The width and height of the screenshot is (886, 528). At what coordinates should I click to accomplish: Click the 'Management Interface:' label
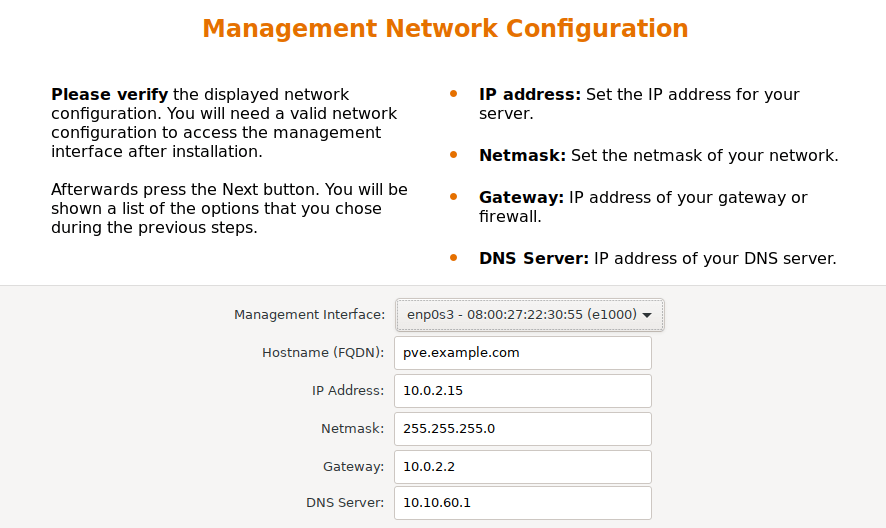coord(309,315)
